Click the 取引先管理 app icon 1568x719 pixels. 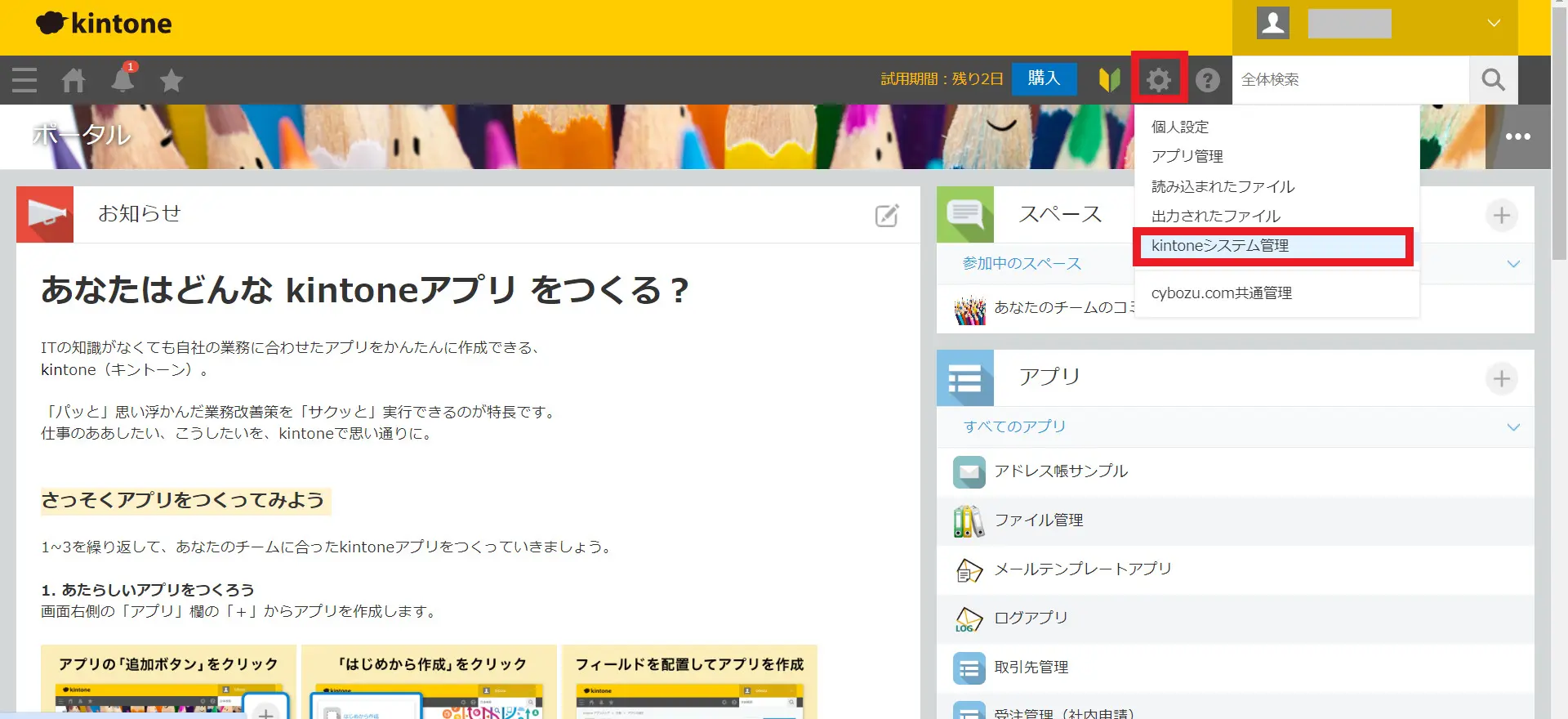[969, 668]
